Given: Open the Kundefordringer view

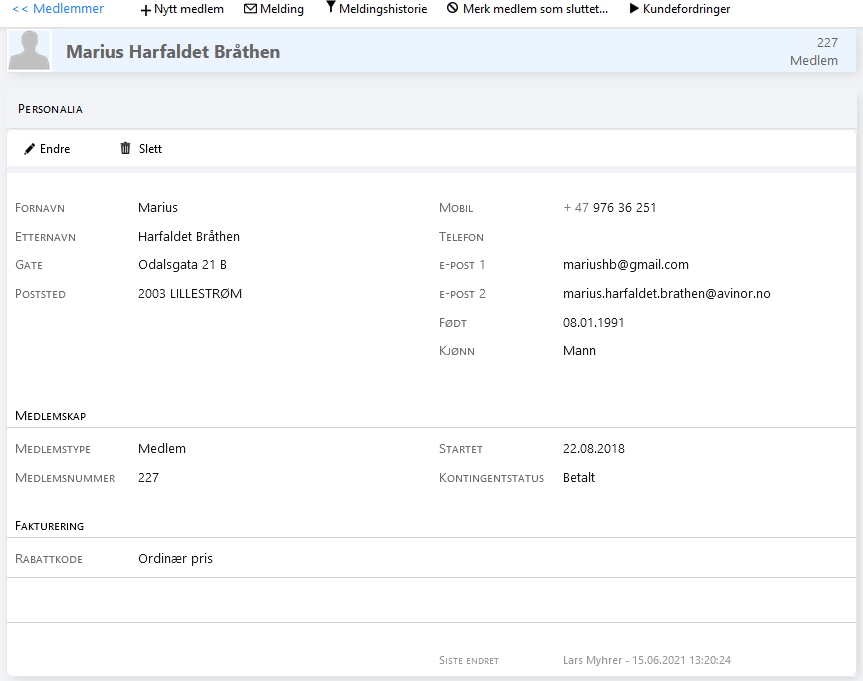Looking at the screenshot, I should point(686,9).
